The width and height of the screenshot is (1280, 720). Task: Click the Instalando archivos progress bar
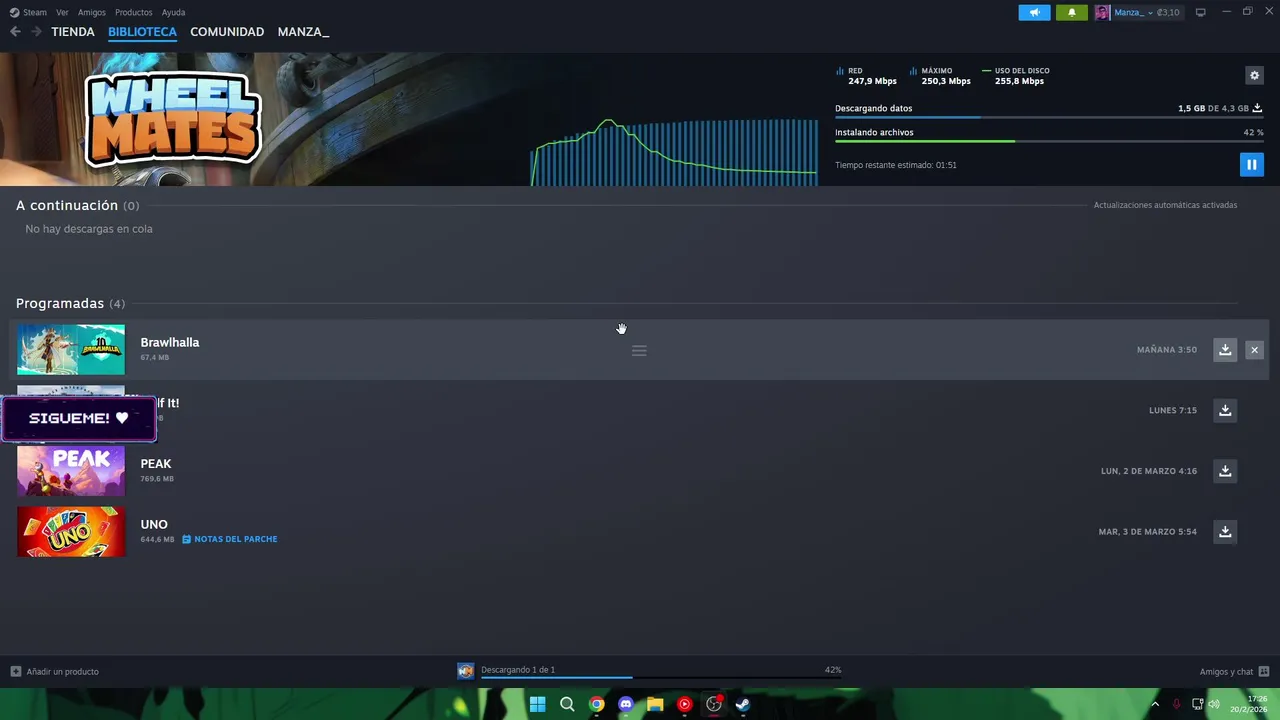tap(1049, 141)
